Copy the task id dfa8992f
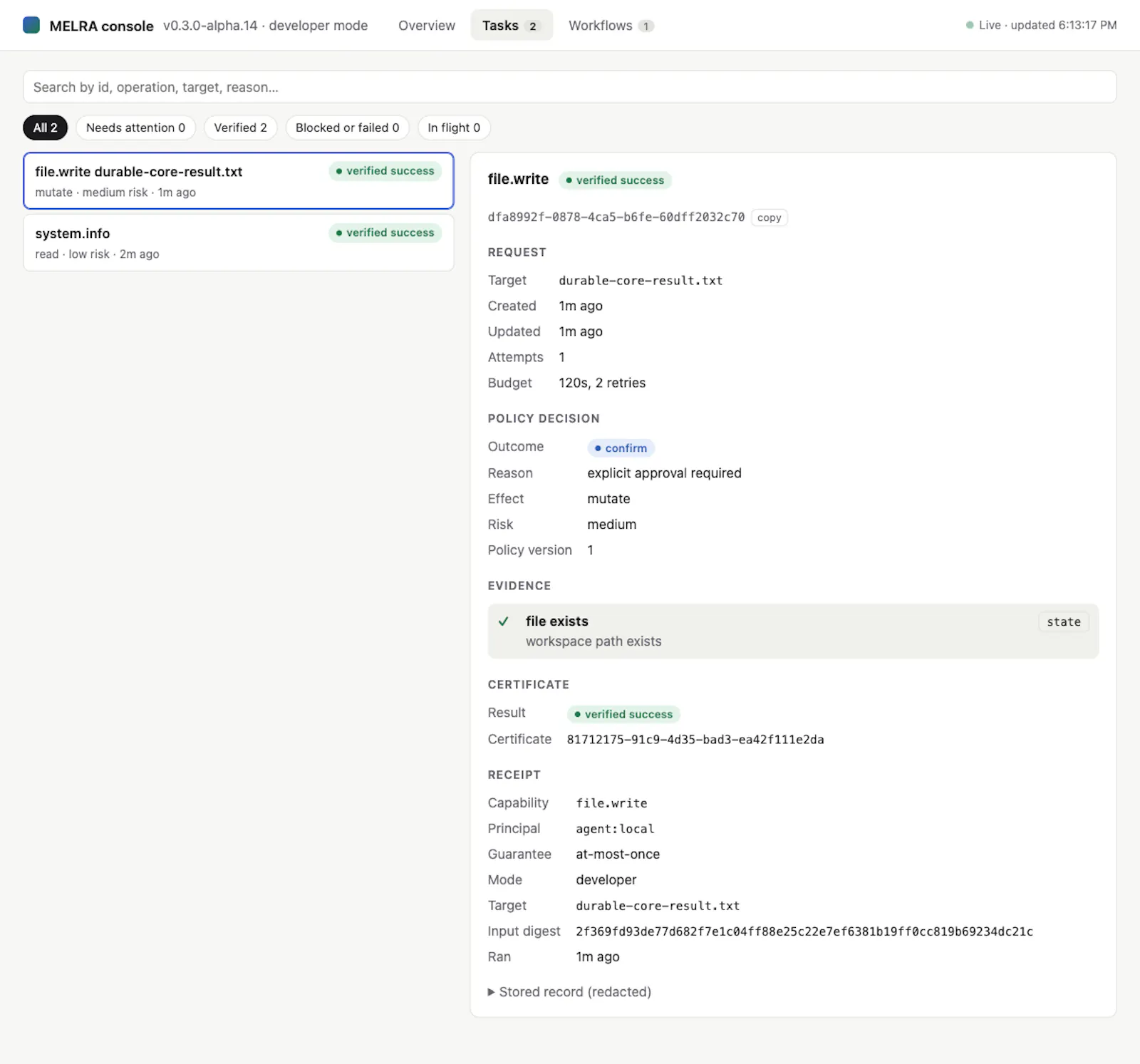This screenshot has height=1064, width=1140. (769, 217)
